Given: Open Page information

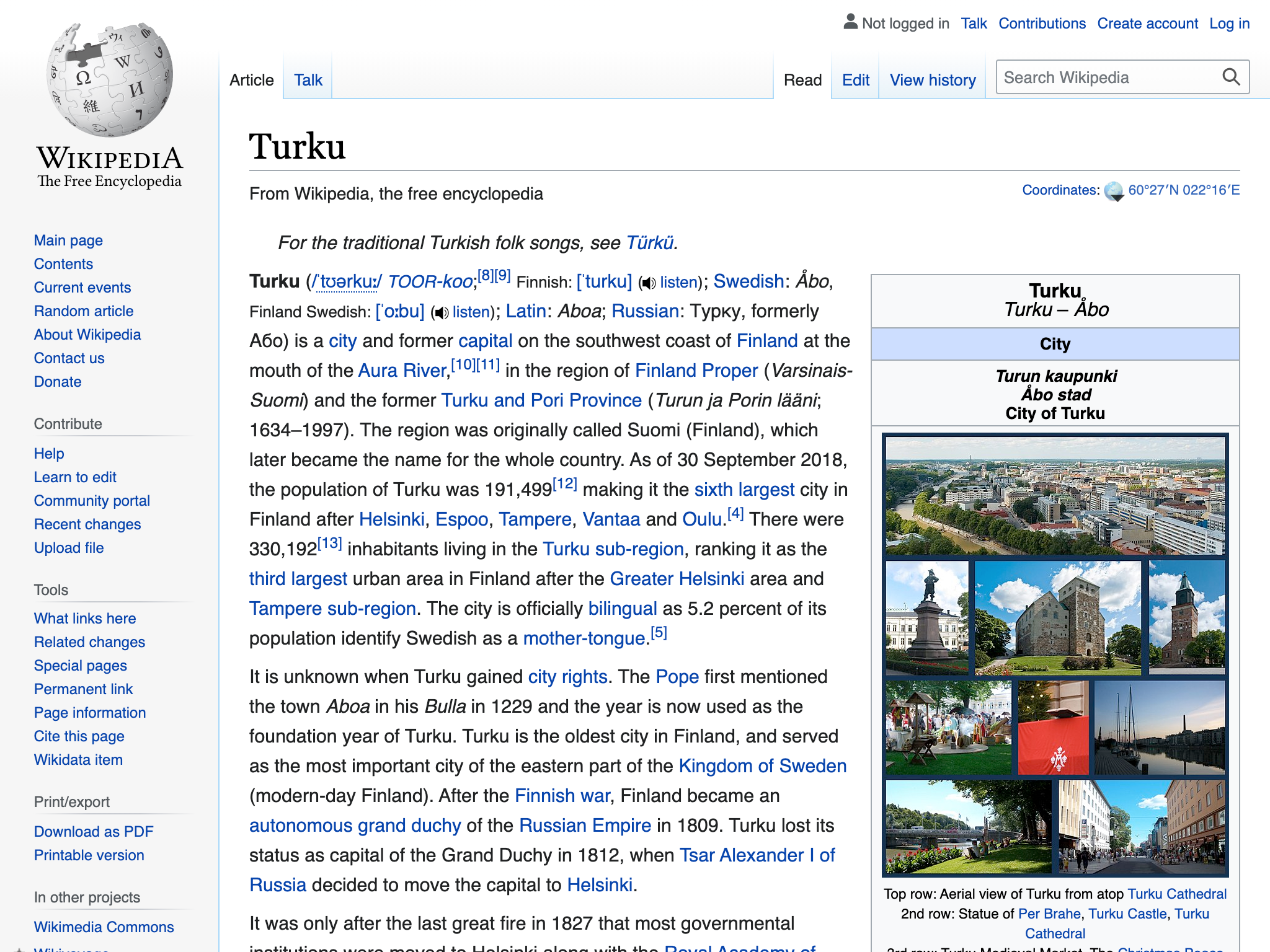Looking at the screenshot, I should [90, 713].
